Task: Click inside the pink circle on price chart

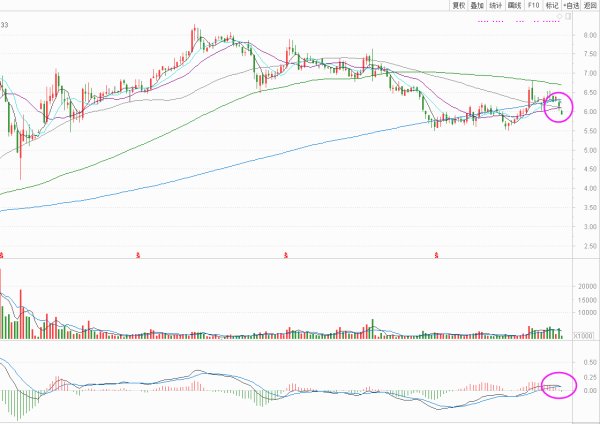Action: (x=560, y=104)
